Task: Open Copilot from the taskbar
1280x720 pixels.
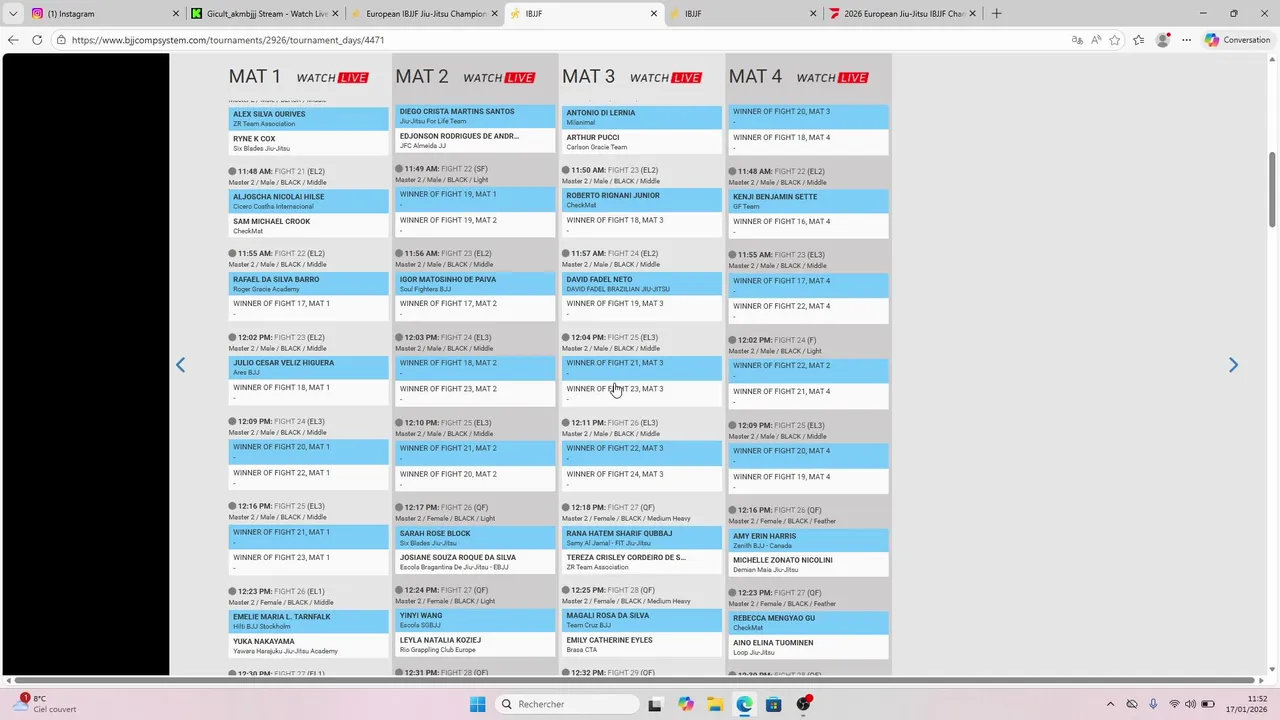Action: (686, 704)
